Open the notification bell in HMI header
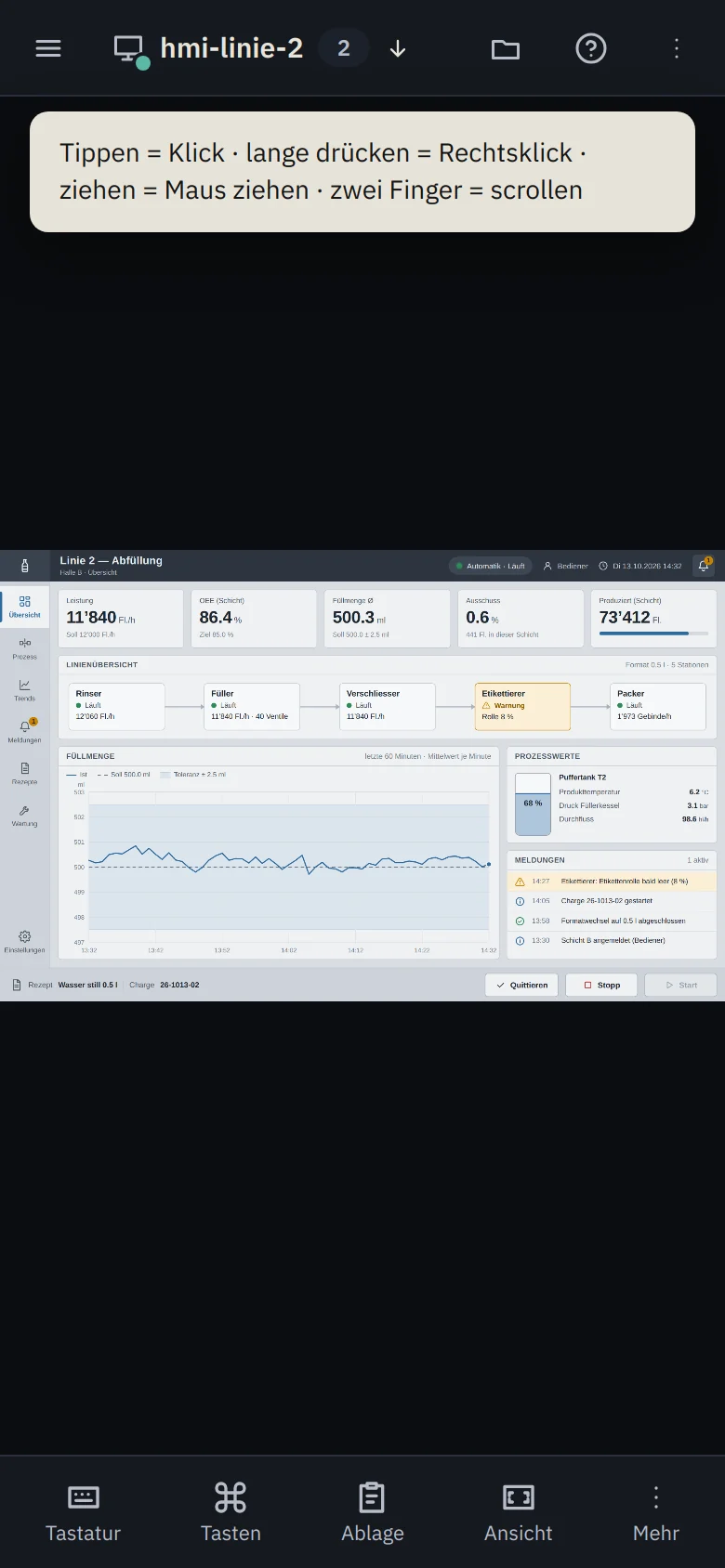Screen dimensions: 725x1568 (x=704, y=566)
